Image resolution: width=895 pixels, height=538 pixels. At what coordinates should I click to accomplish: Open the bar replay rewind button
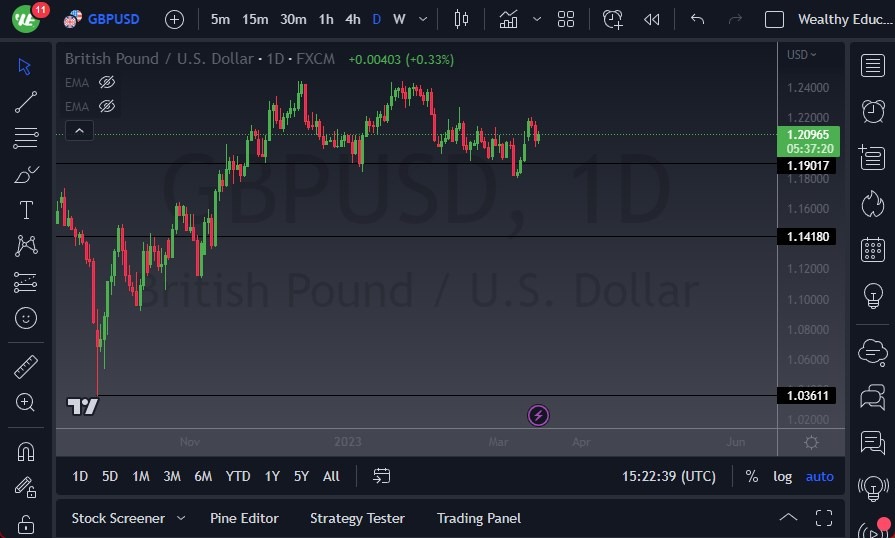[652, 19]
